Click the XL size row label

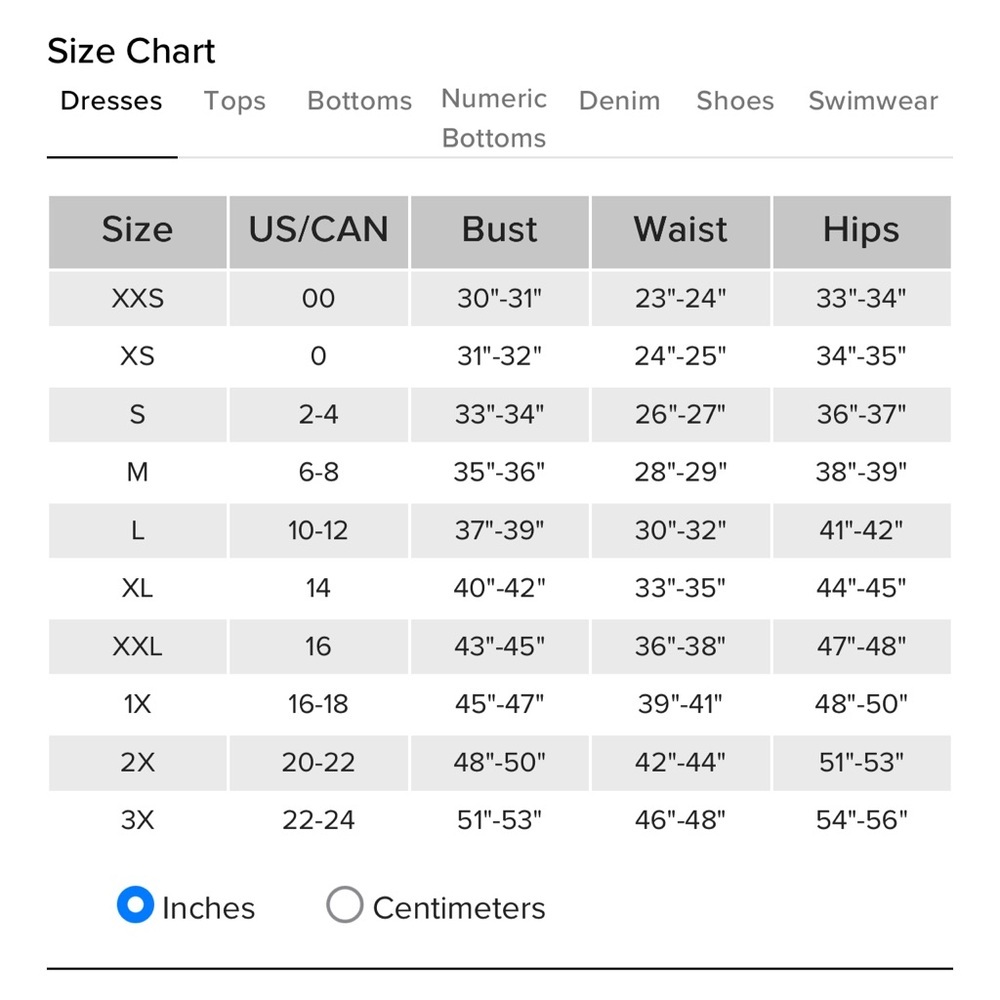138,588
